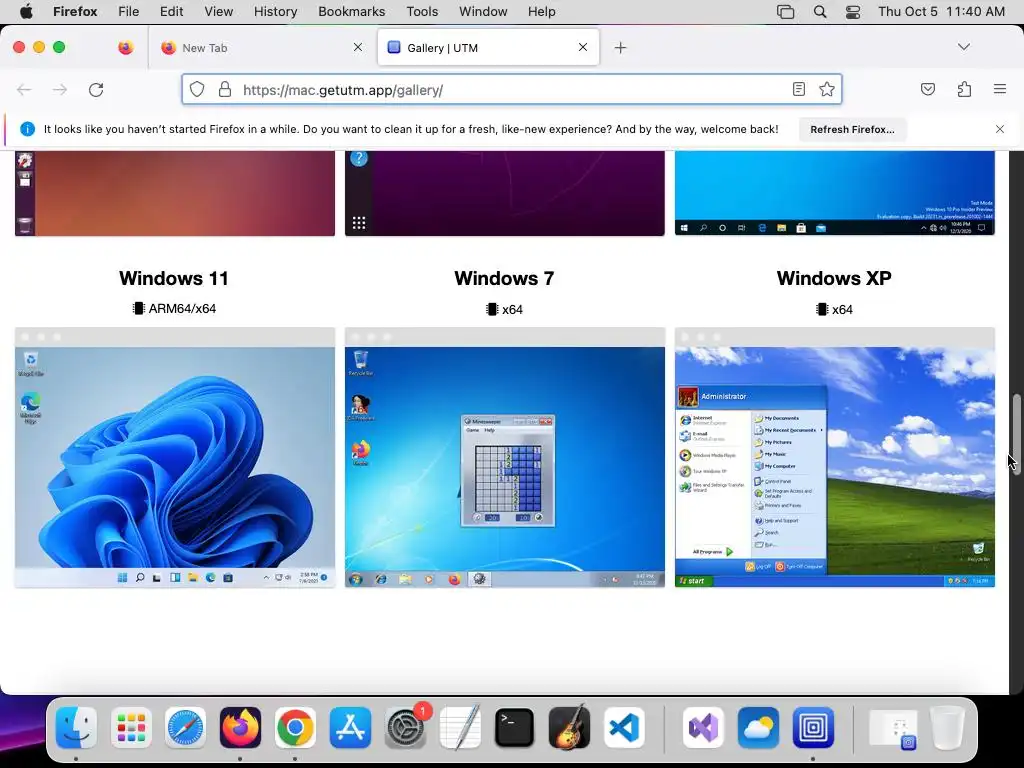Screen dimensions: 1024x768
Task: Go forward with the browser forward arrow
Action: 60,89
